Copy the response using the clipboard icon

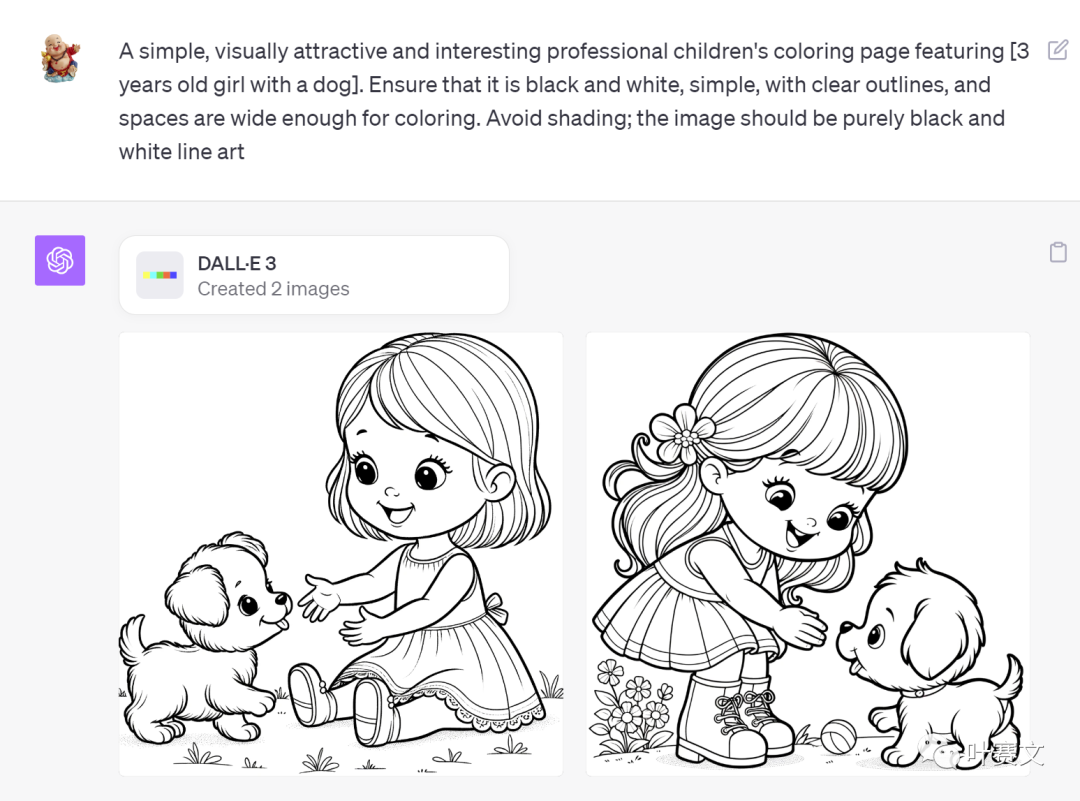(x=1058, y=252)
